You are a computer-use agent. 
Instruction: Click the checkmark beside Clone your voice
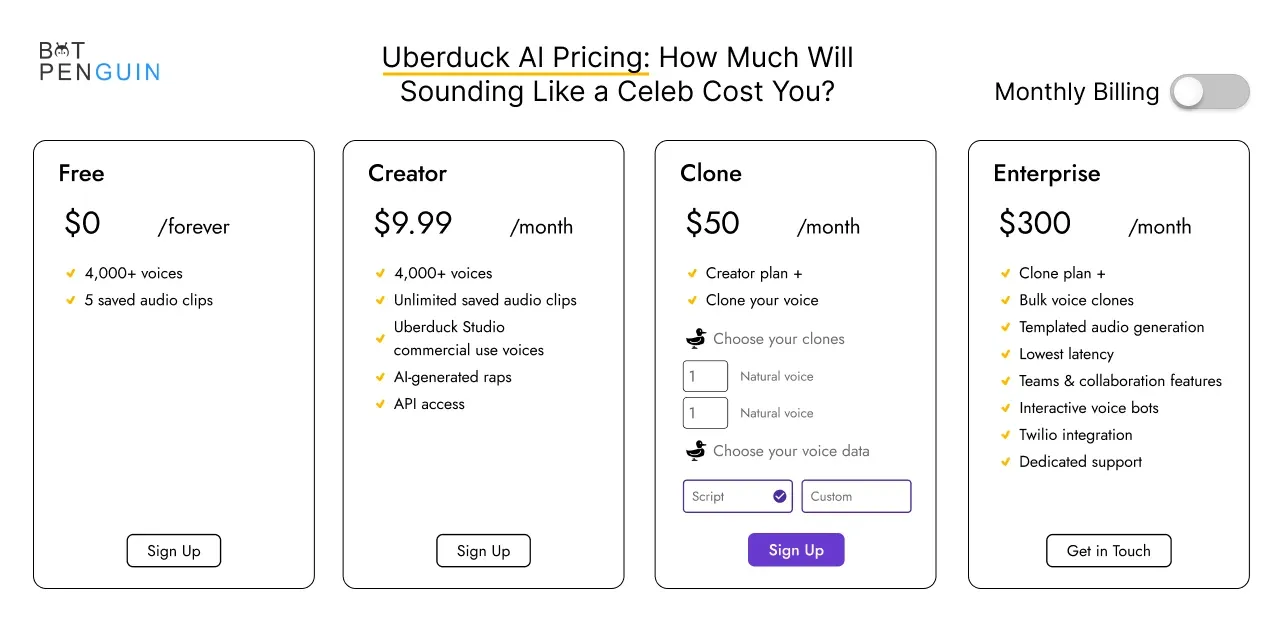coord(692,300)
